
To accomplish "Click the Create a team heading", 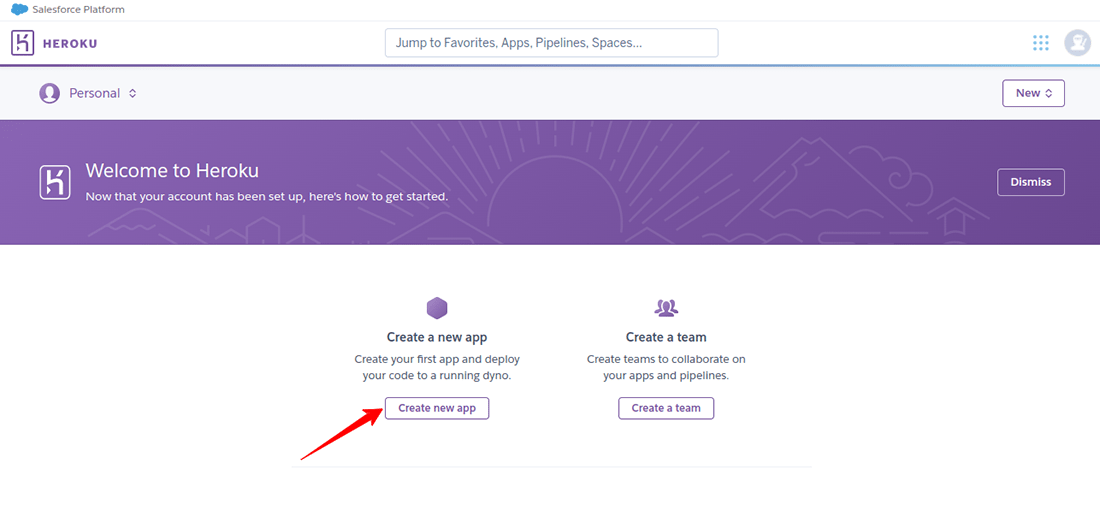I will click(x=666, y=337).
